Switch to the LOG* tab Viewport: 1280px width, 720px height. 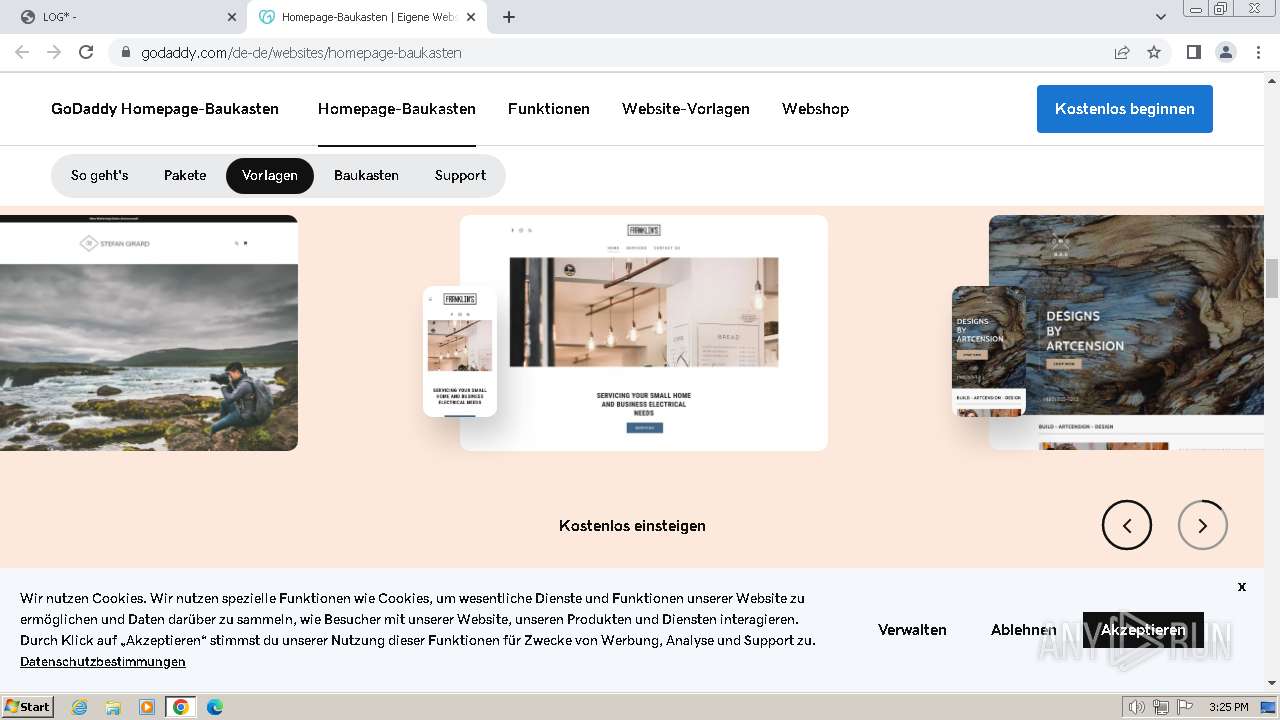128,17
